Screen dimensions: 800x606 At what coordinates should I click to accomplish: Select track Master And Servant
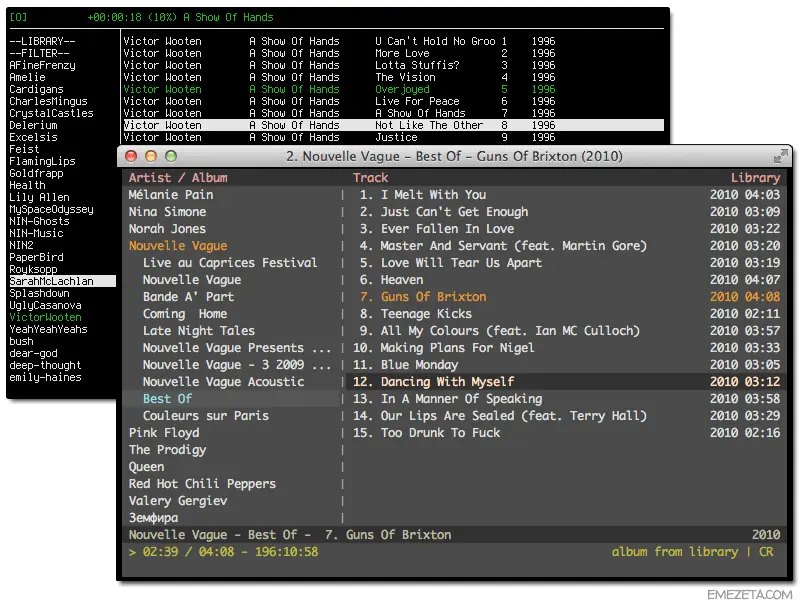click(x=566, y=246)
